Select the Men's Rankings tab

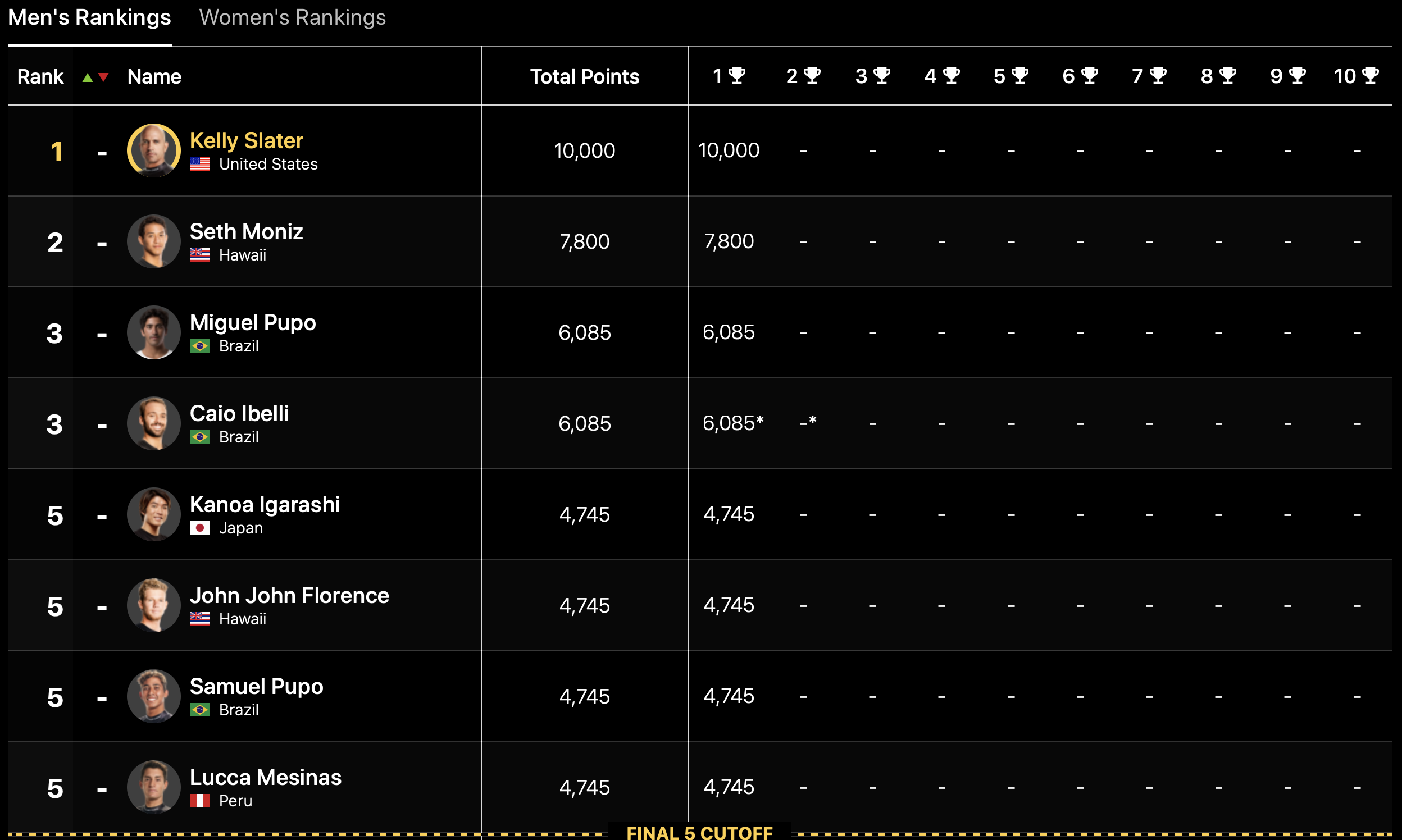tap(89, 18)
